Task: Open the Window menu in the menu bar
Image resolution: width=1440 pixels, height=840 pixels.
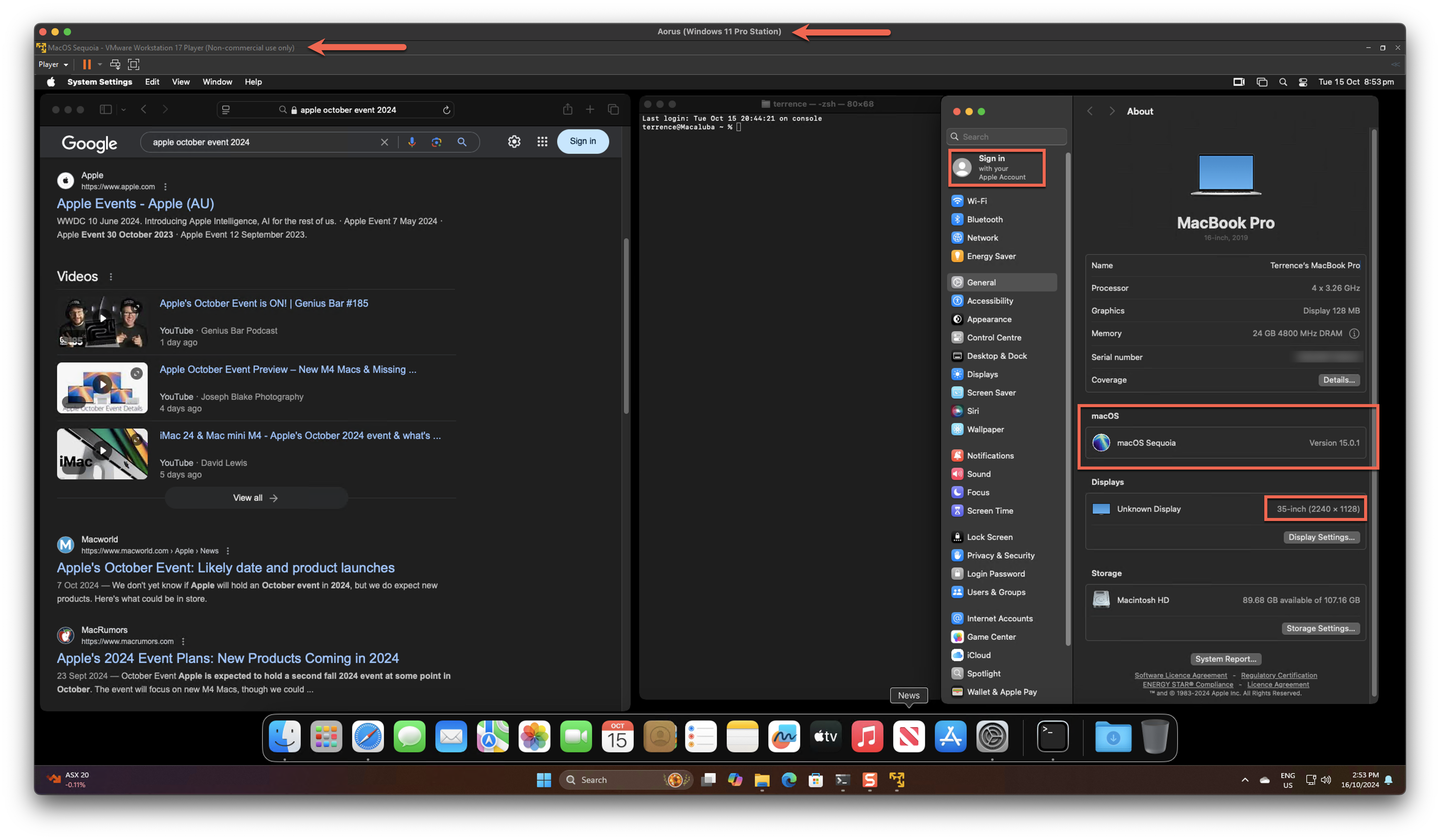Action: 216,82
